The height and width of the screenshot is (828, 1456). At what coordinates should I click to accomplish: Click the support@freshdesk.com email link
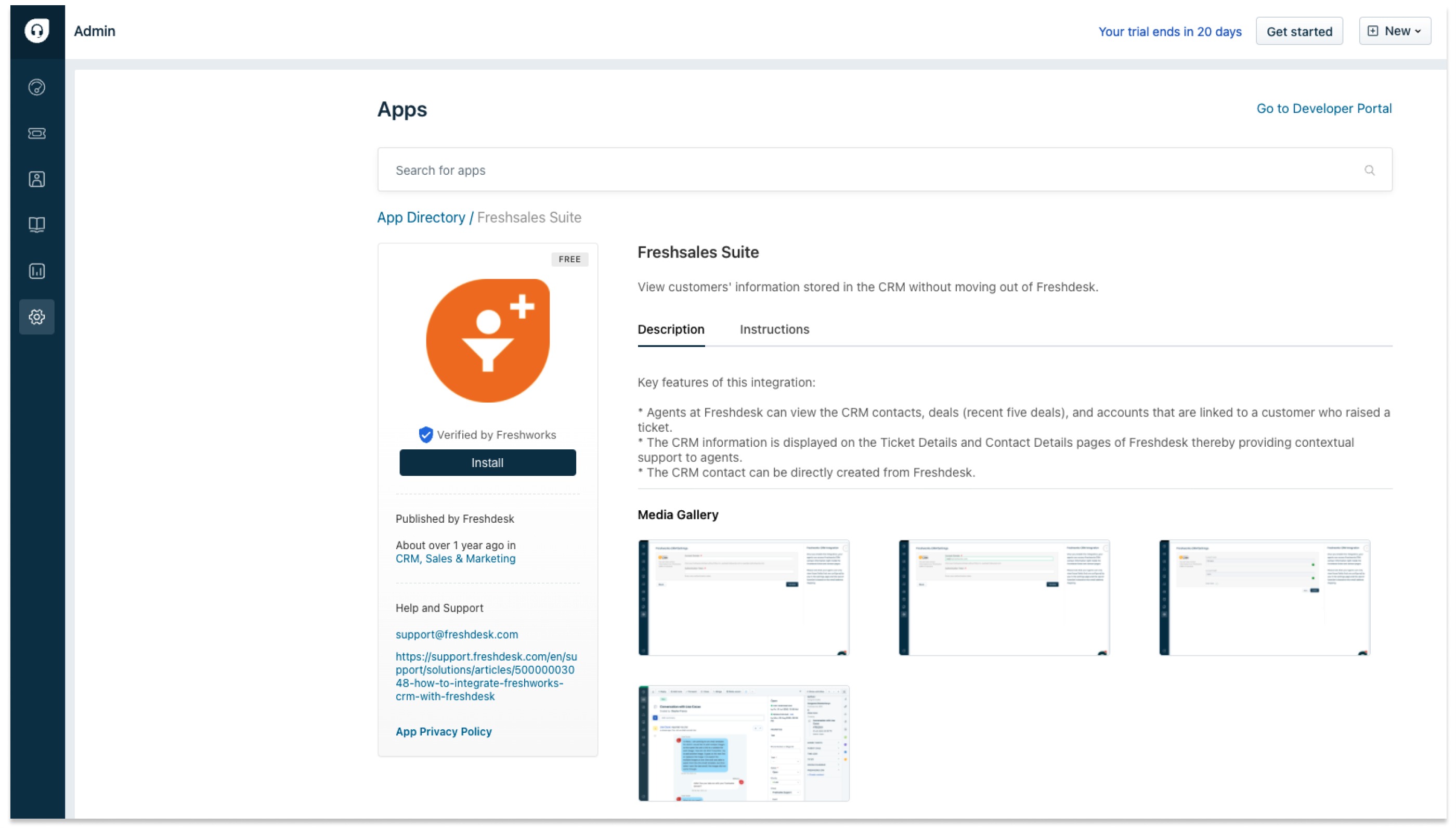point(457,634)
